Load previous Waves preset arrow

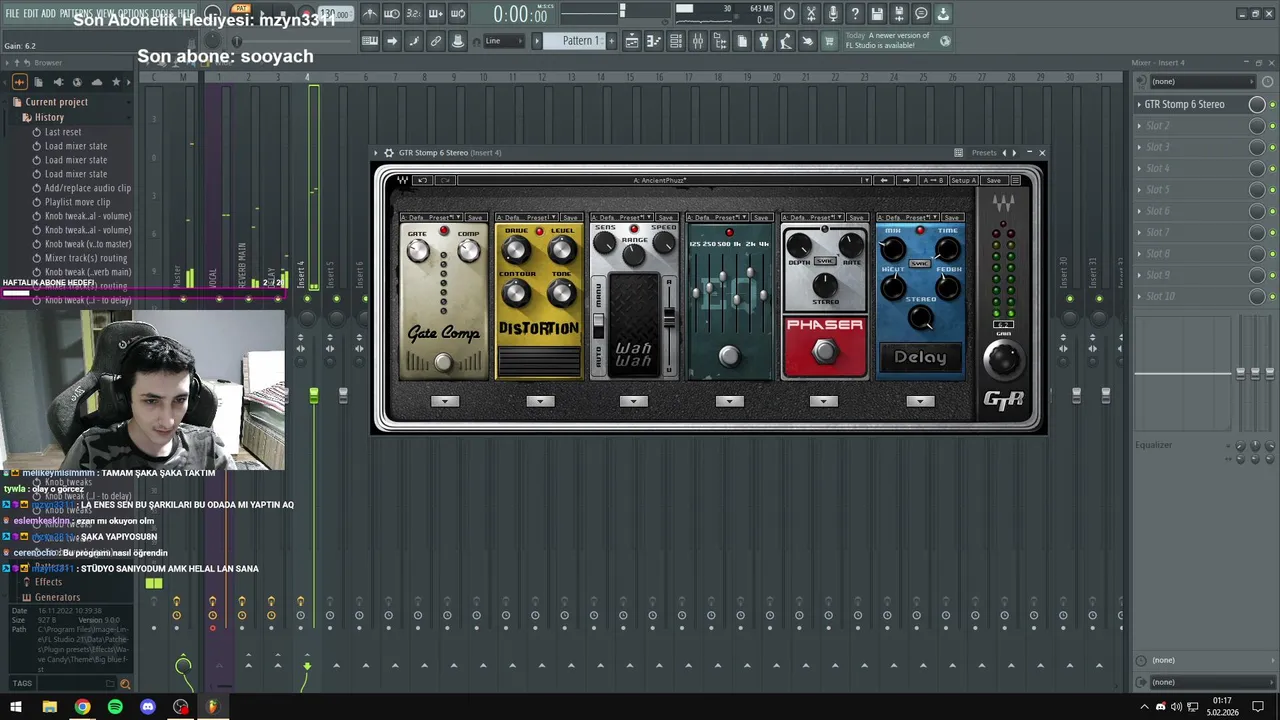coord(884,180)
